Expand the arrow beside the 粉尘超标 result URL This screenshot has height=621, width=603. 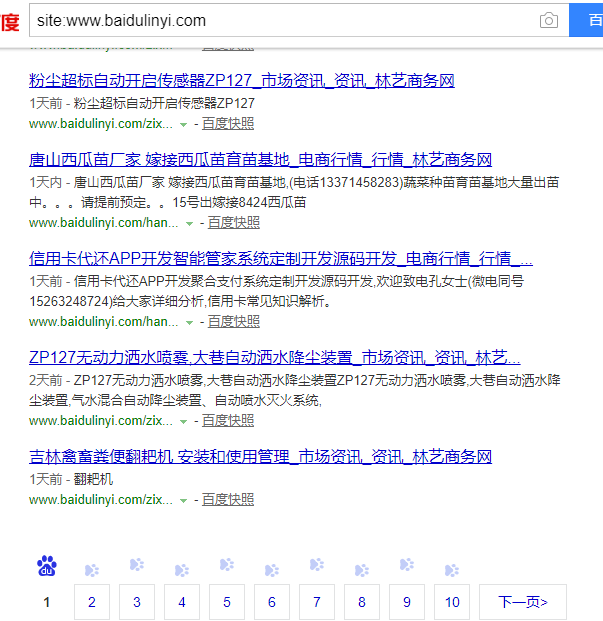[x=183, y=125]
